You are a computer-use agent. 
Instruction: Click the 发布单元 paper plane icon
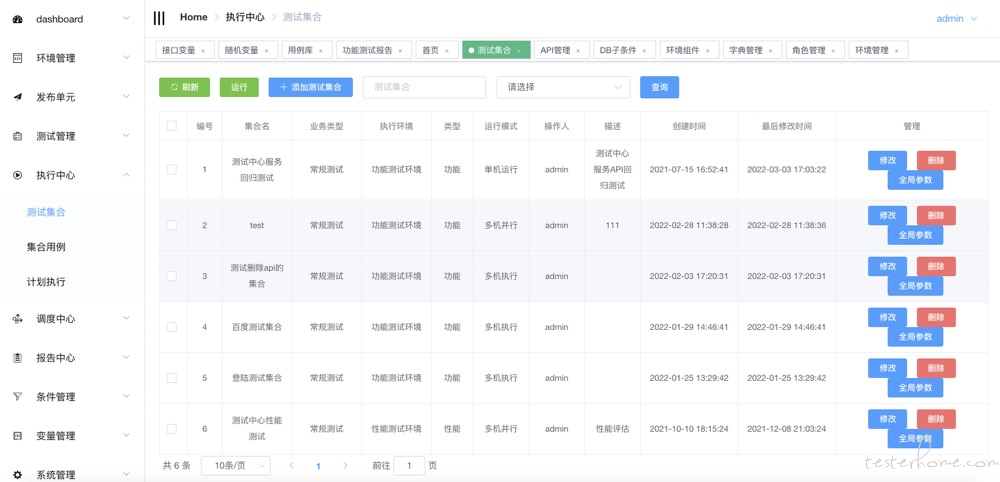[18, 97]
